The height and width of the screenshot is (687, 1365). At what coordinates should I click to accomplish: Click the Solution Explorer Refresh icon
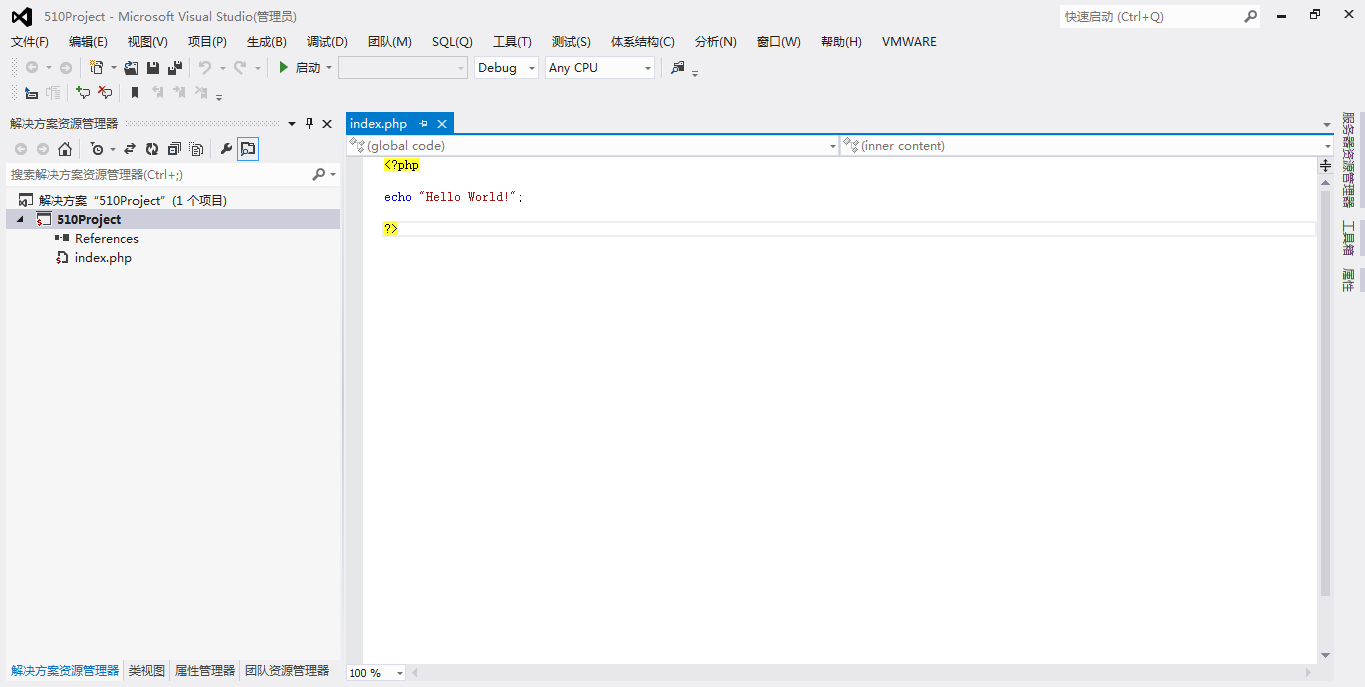coord(152,149)
